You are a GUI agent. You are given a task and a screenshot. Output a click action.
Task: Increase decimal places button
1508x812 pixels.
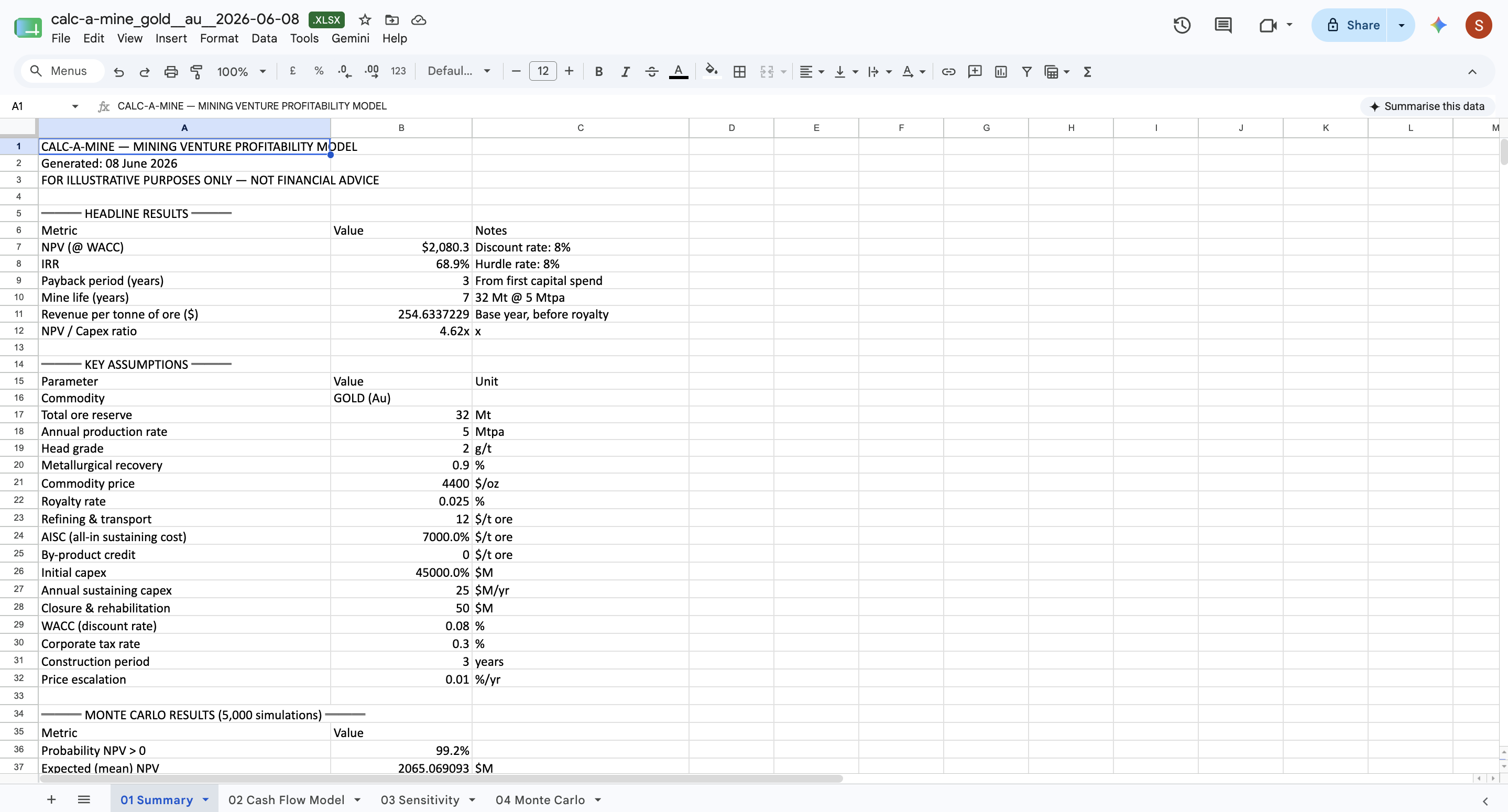371,71
